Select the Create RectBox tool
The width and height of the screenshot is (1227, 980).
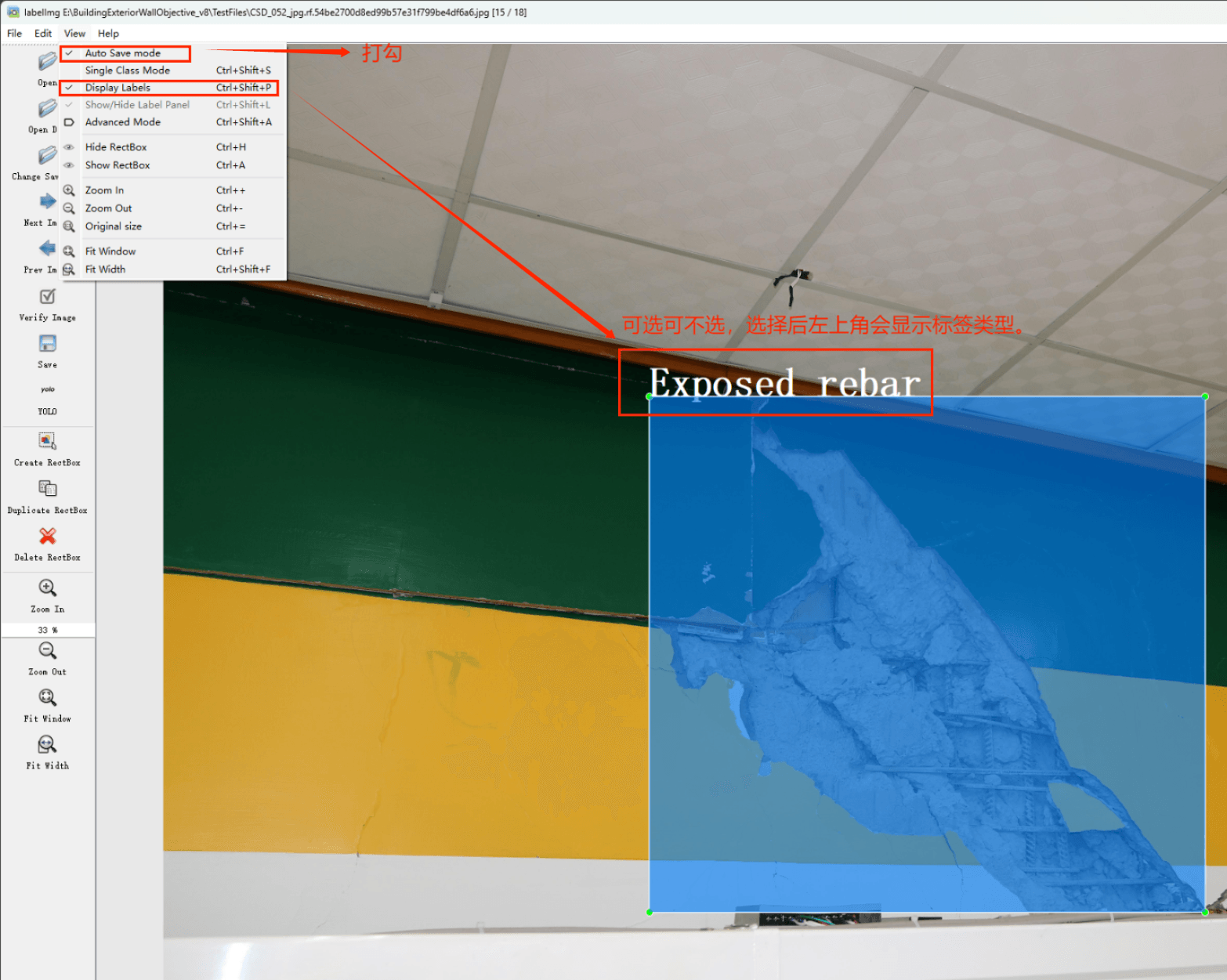(47, 442)
